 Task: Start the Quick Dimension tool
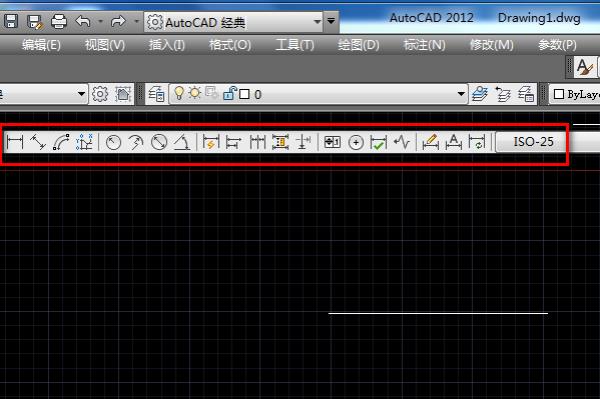point(211,142)
